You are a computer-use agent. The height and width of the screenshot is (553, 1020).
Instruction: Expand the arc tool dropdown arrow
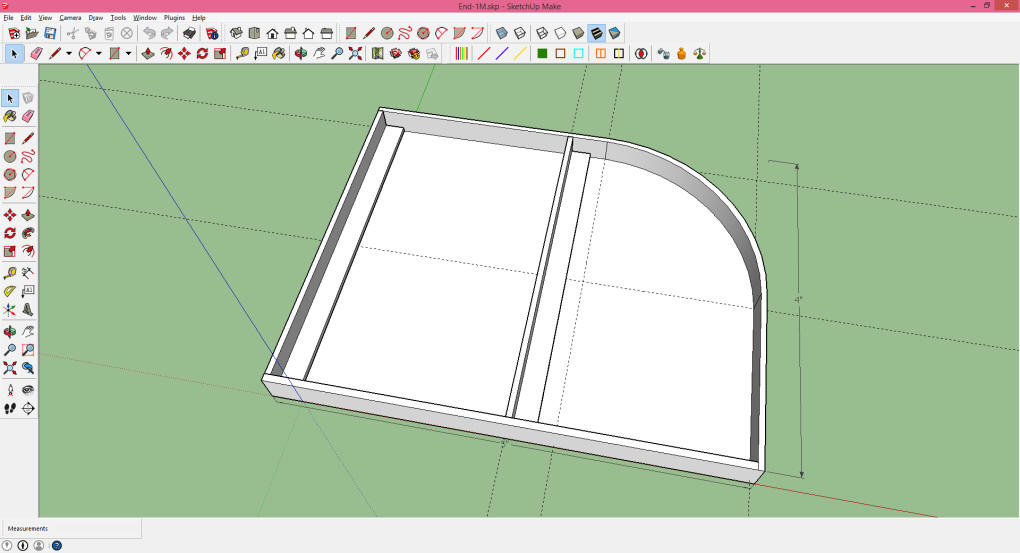pyautogui.click(x=98, y=53)
